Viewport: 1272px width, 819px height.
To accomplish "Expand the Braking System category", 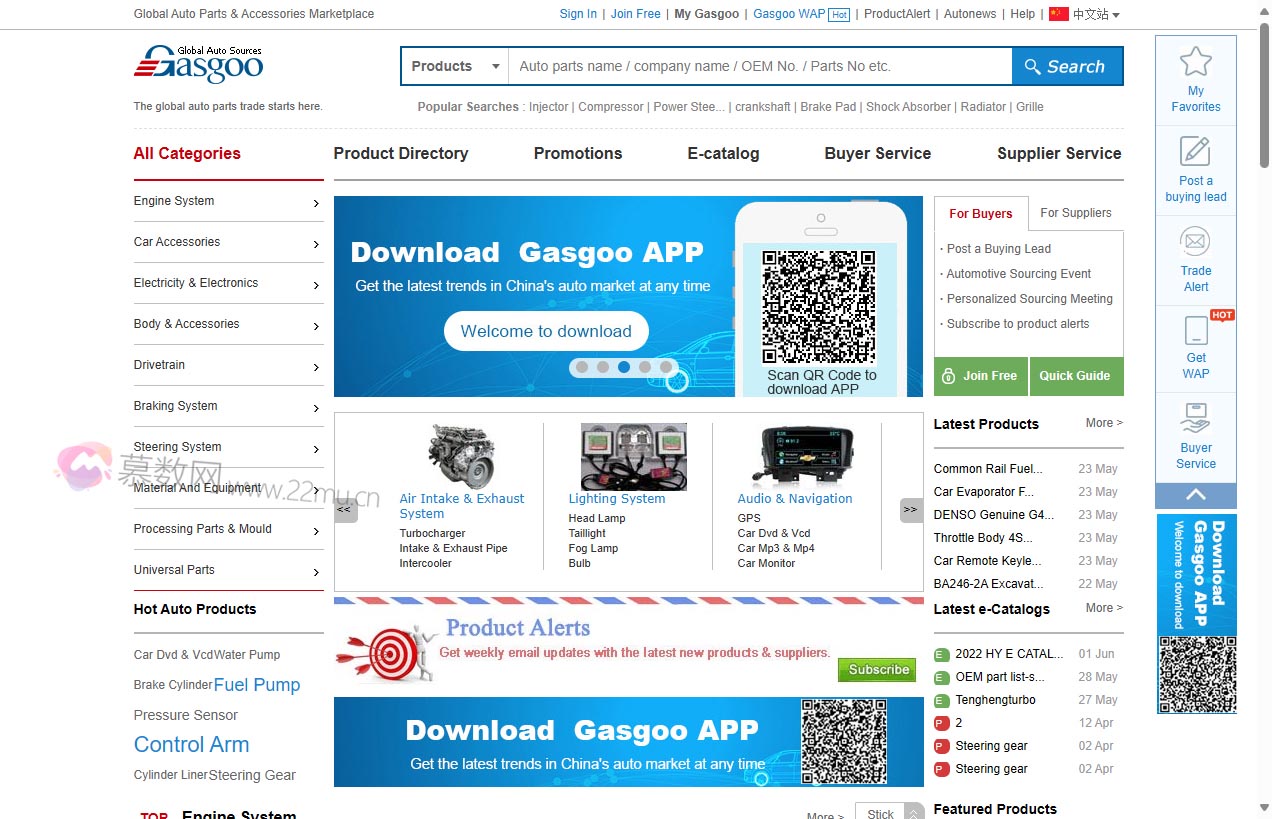I will point(228,406).
